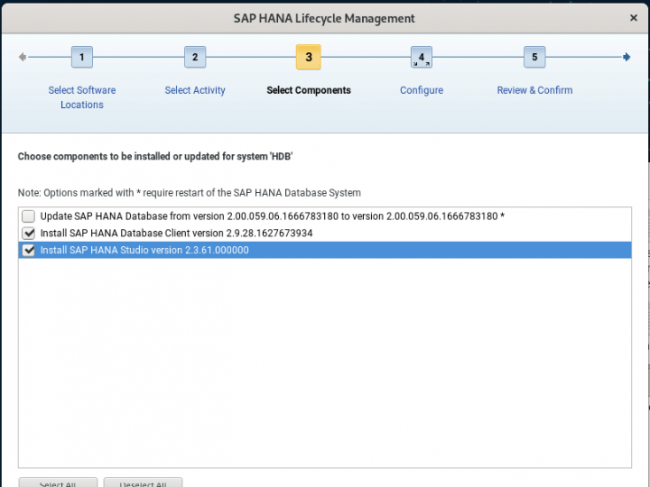This screenshot has height=487, width=650.
Task: Open the Configure step label
Action: 422,90
